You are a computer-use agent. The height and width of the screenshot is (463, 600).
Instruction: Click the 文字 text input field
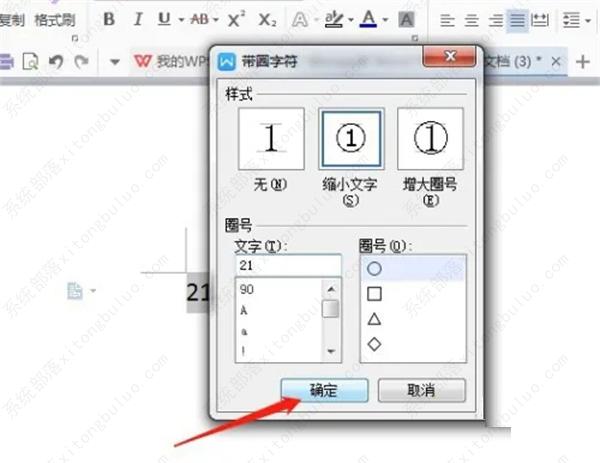coord(288,265)
